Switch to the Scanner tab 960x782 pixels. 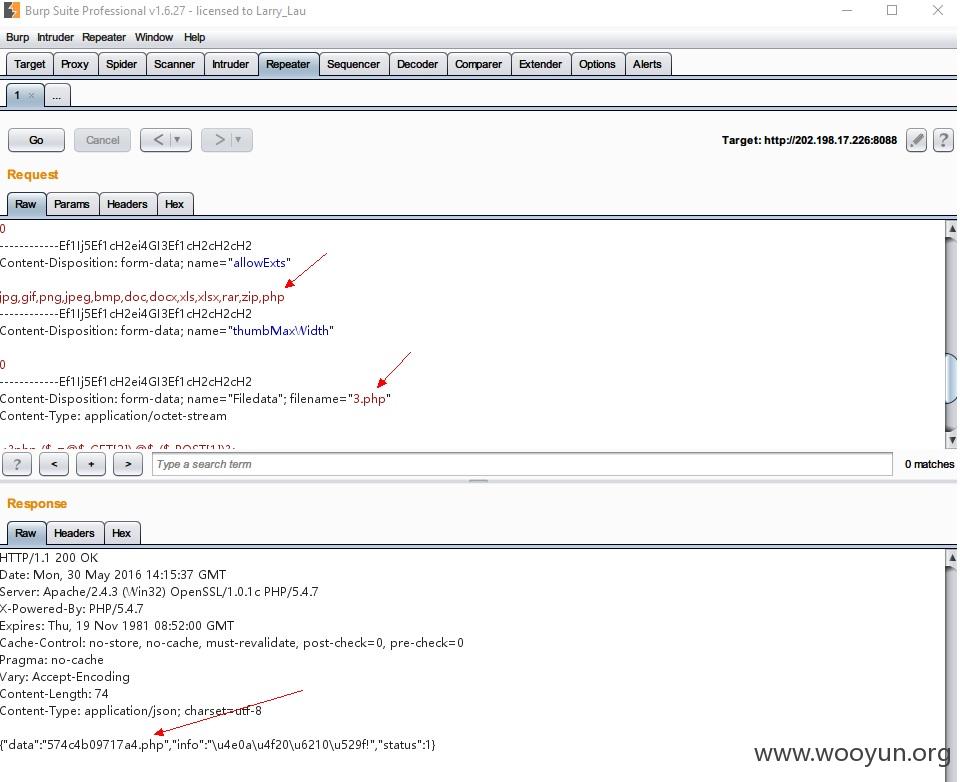coord(174,64)
